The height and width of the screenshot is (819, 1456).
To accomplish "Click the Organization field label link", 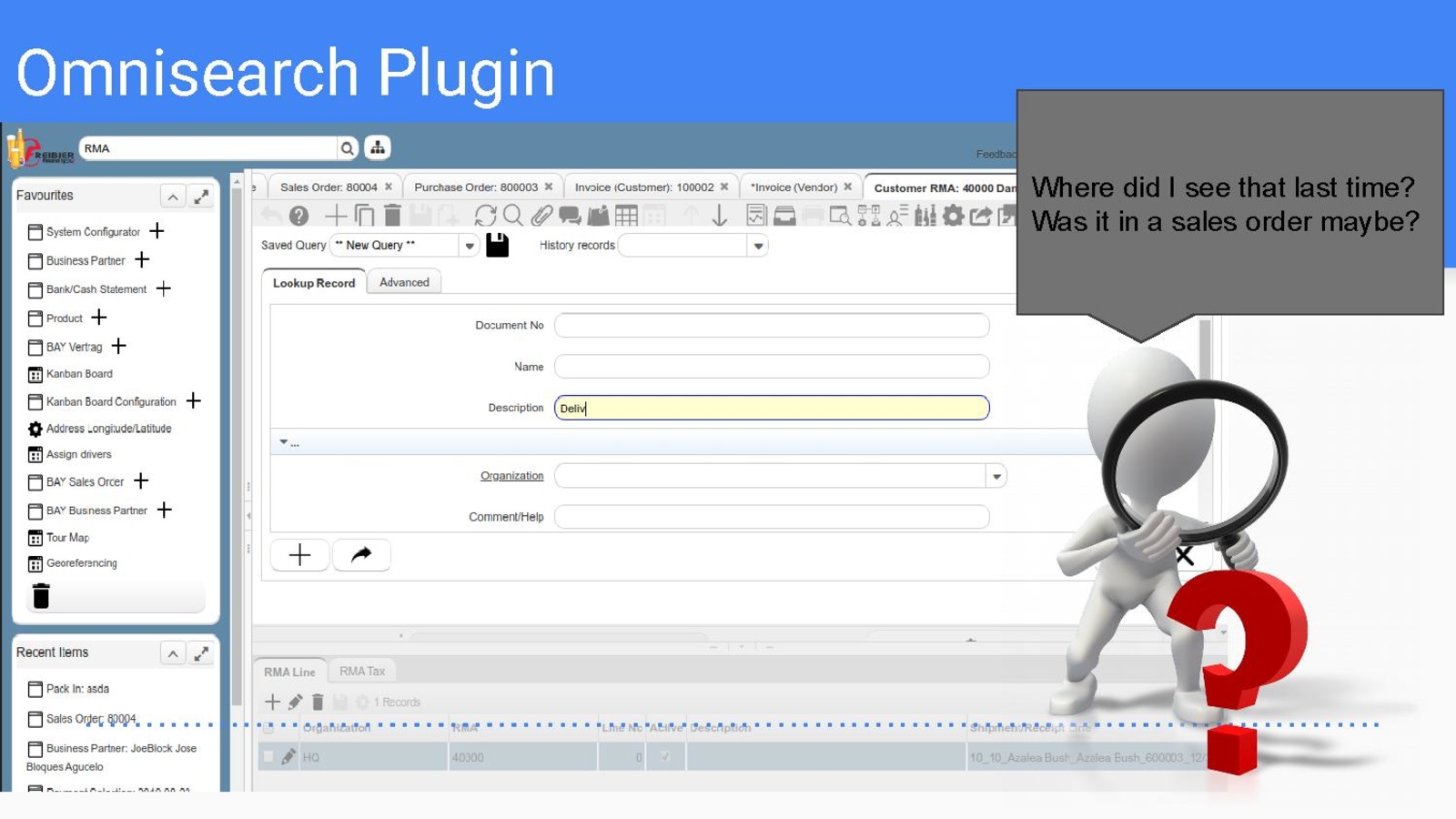I will (x=511, y=476).
